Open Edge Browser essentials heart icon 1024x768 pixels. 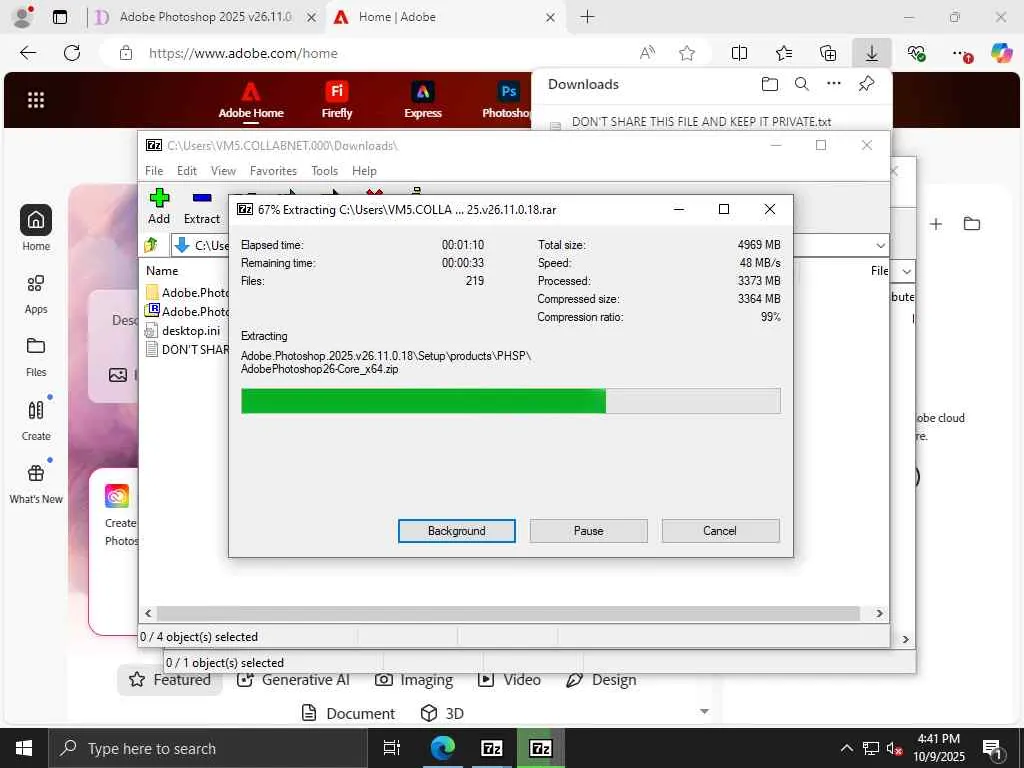click(x=916, y=53)
